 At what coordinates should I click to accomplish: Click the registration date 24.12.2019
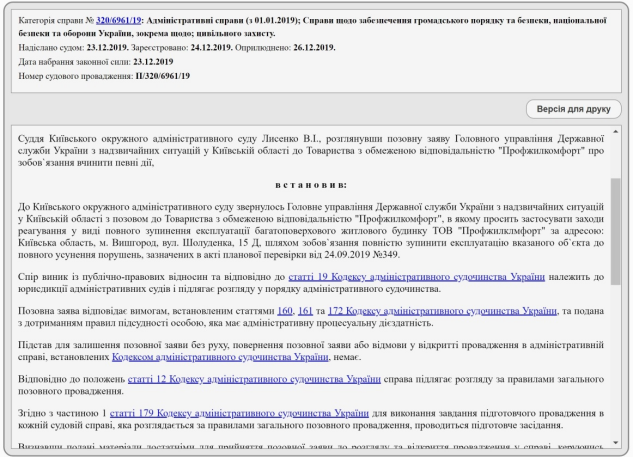pos(211,48)
